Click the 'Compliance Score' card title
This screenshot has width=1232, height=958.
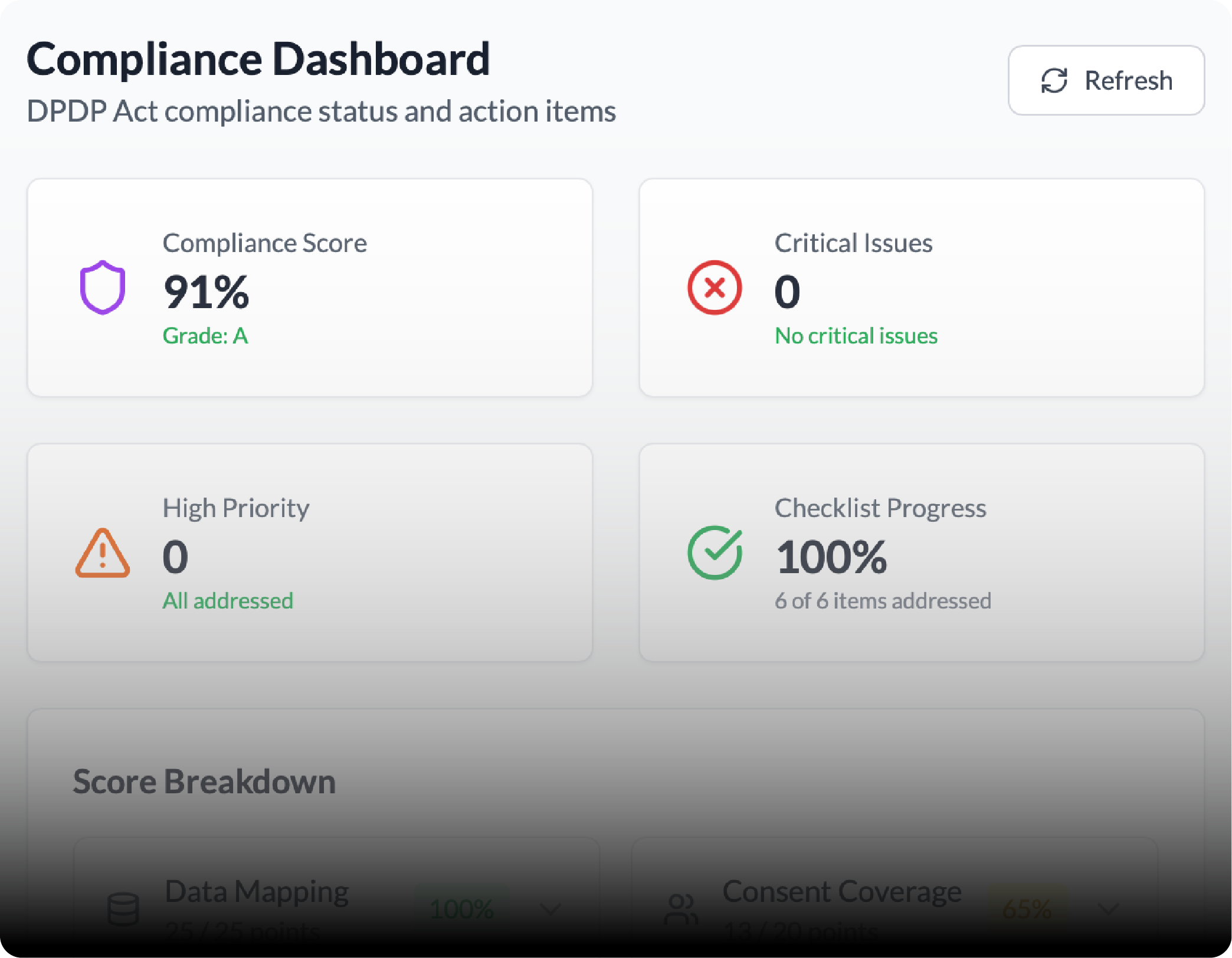[x=265, y=243]
